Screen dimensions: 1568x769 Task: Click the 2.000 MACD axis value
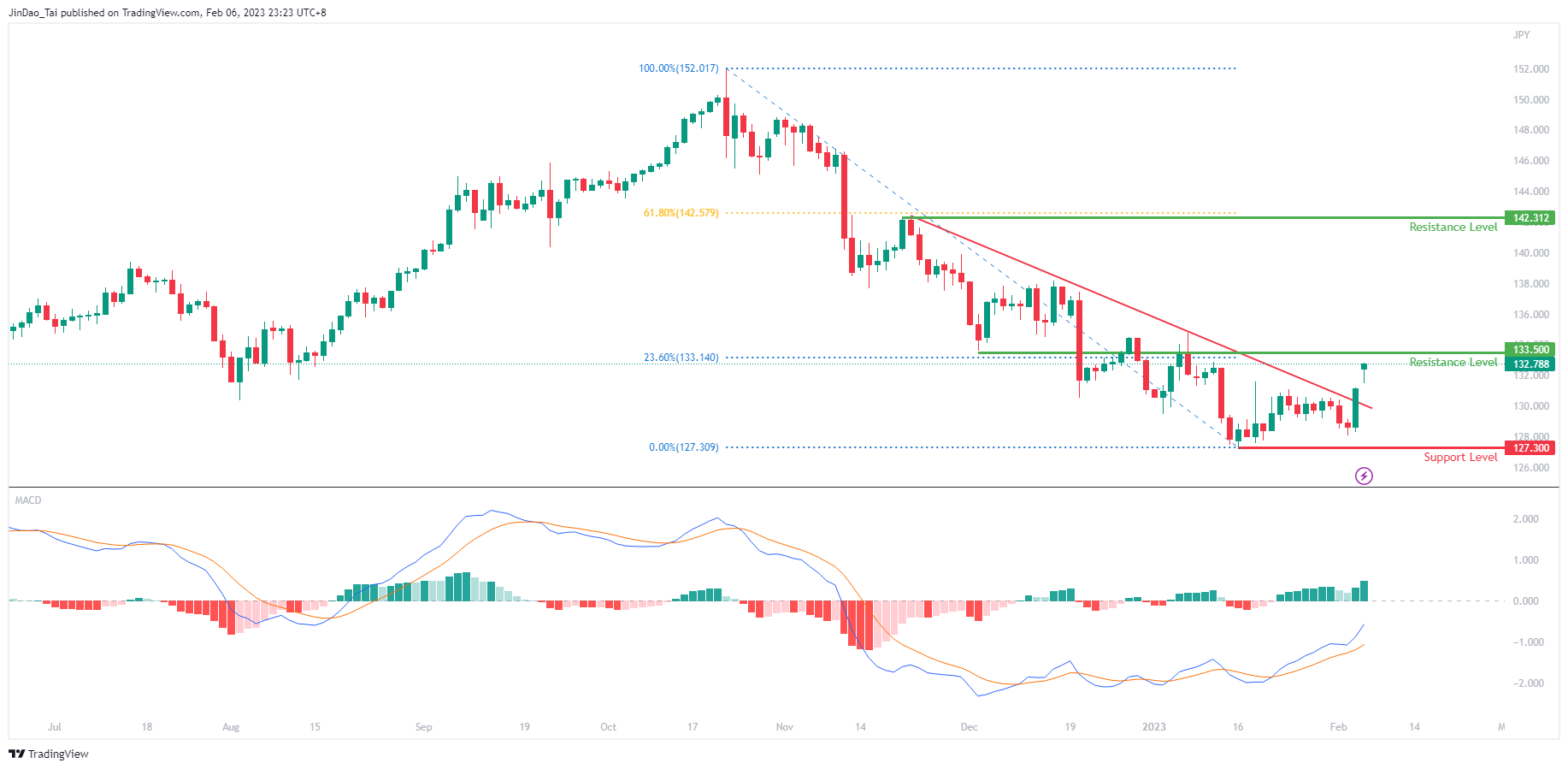point(1526,519)
